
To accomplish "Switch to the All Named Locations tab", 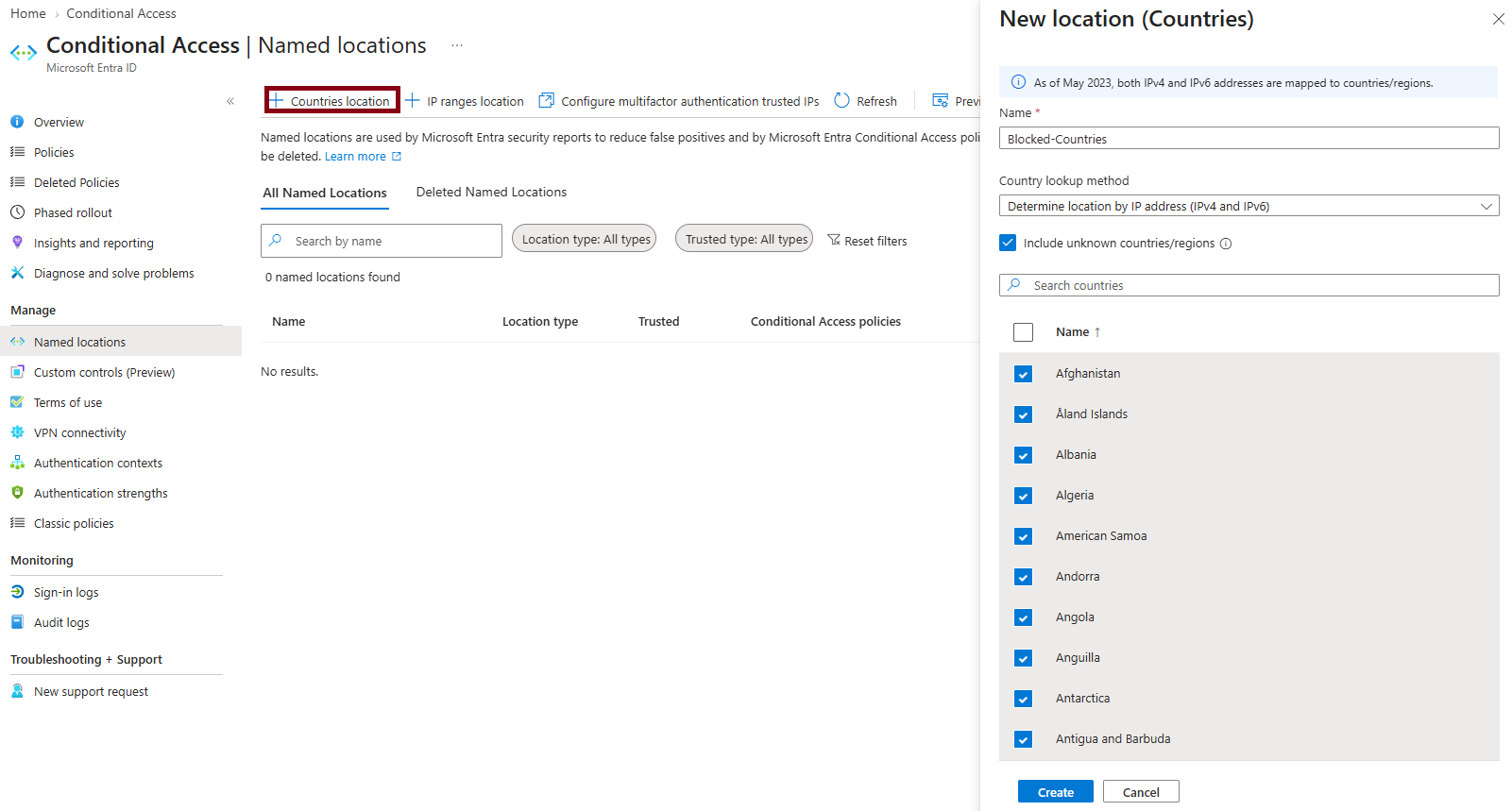I will pyautogui.click(x=325, y=193).
